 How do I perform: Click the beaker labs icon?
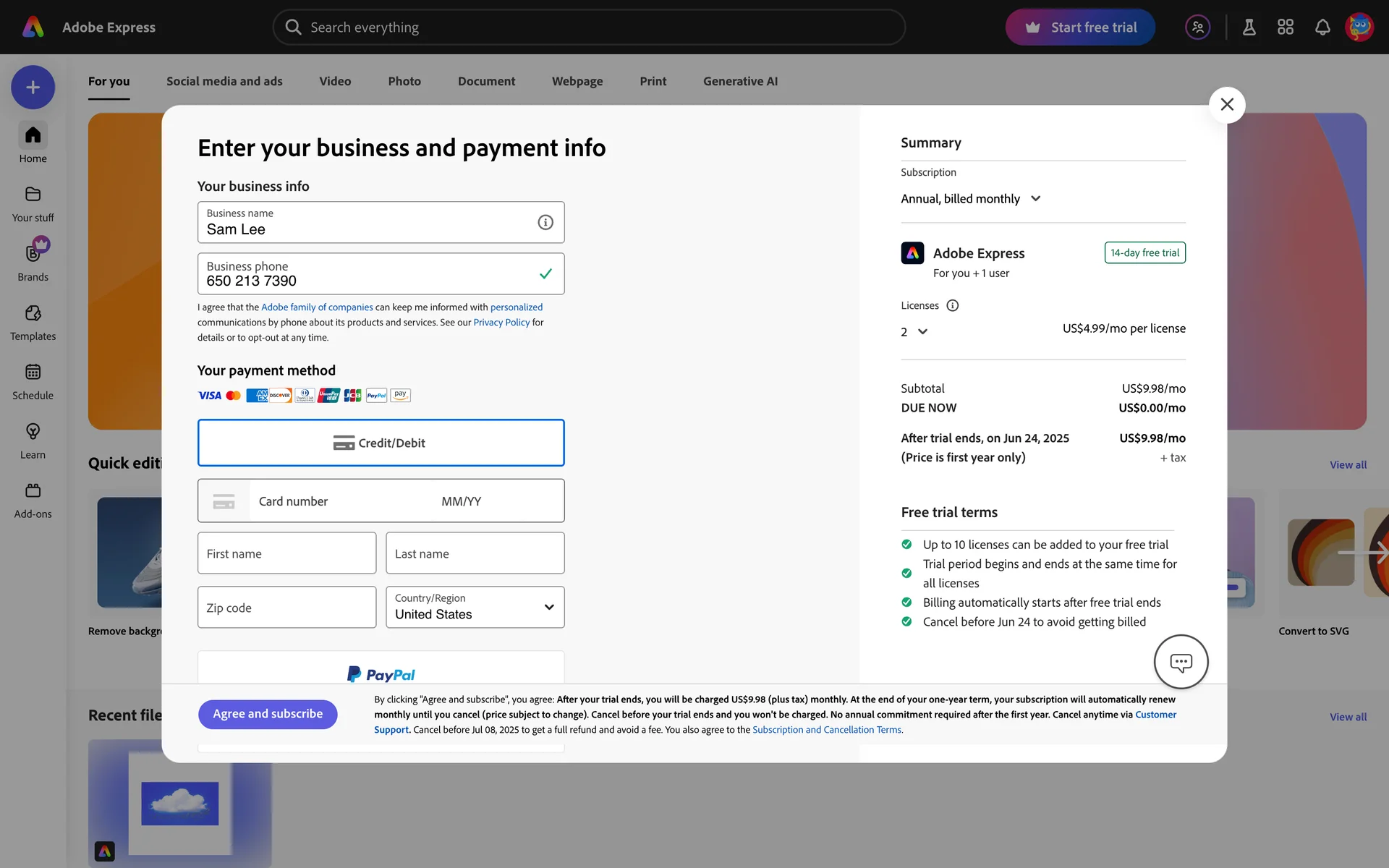point(1249,27)
